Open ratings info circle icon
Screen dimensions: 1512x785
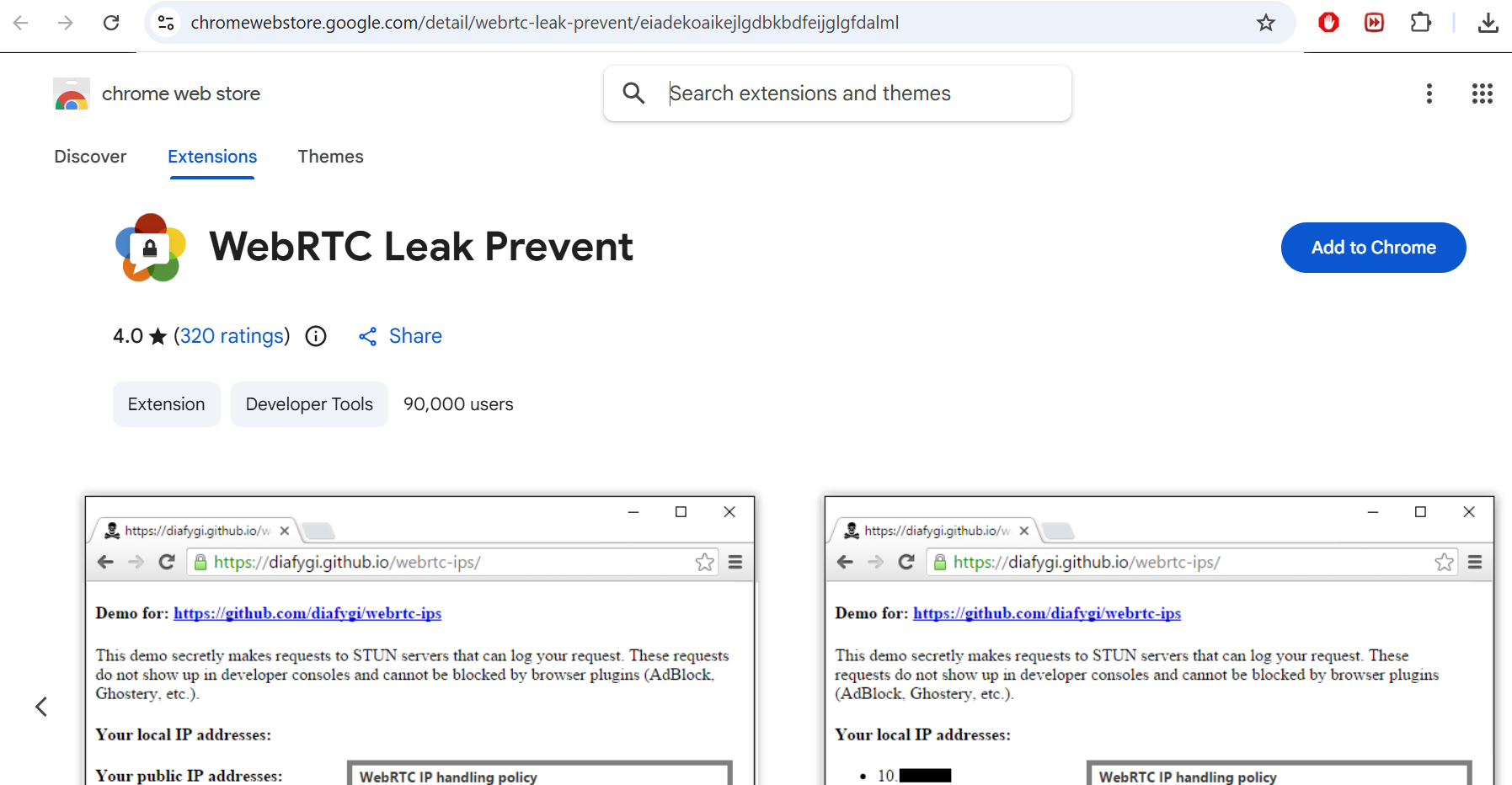coord(316,336)
